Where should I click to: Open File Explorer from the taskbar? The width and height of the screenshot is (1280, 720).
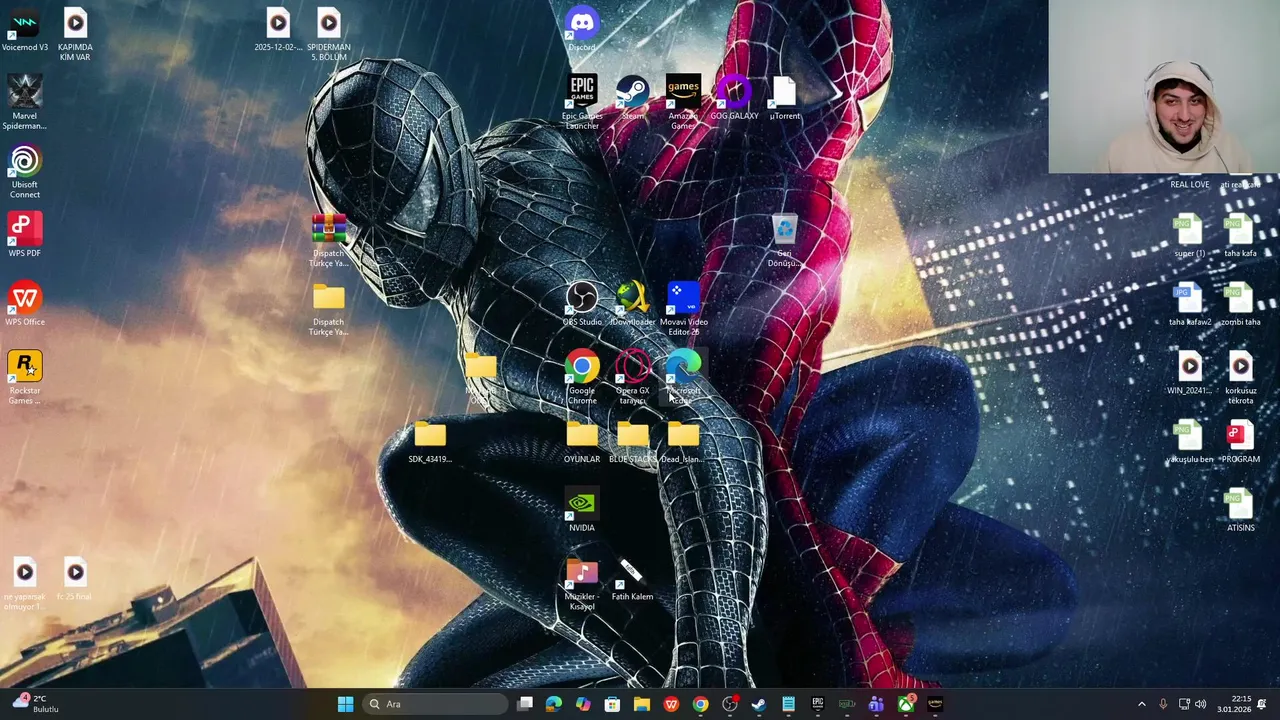[642, 704]
